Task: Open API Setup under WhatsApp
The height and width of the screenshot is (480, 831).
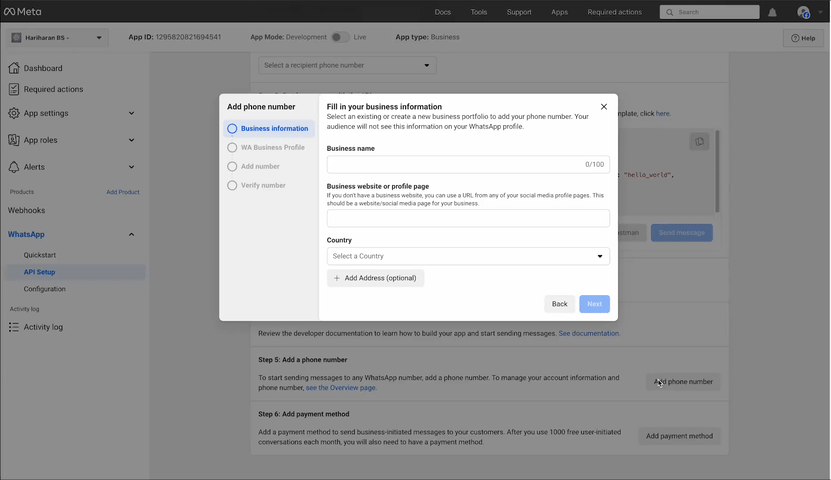Action: (39, 272)
